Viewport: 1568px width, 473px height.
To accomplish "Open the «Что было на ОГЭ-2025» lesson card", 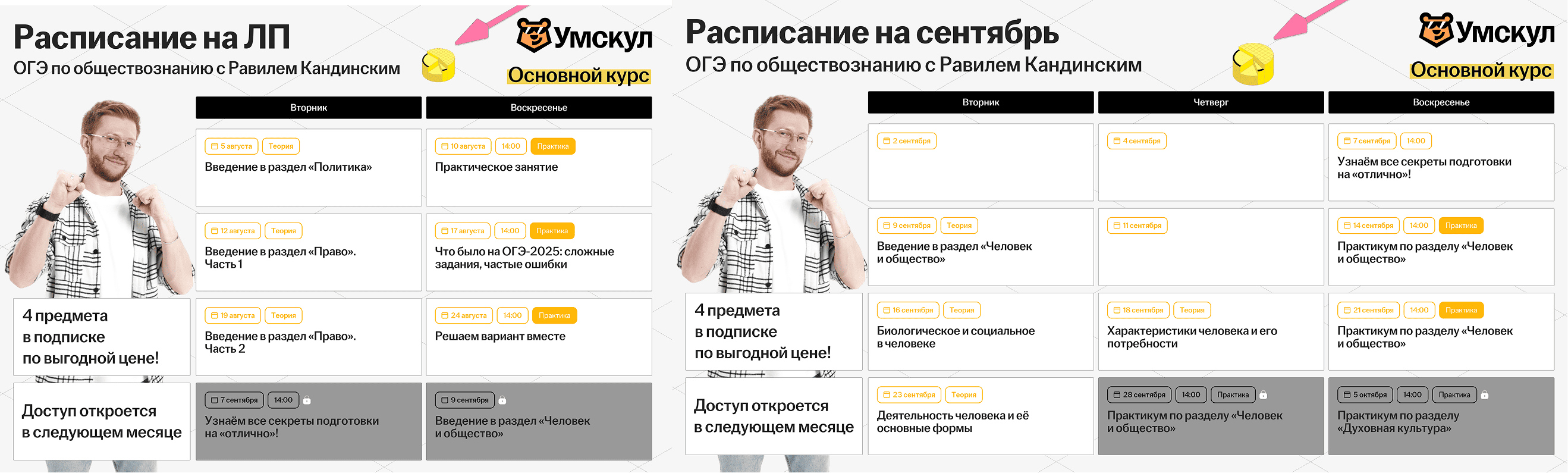I will point(539,253).
